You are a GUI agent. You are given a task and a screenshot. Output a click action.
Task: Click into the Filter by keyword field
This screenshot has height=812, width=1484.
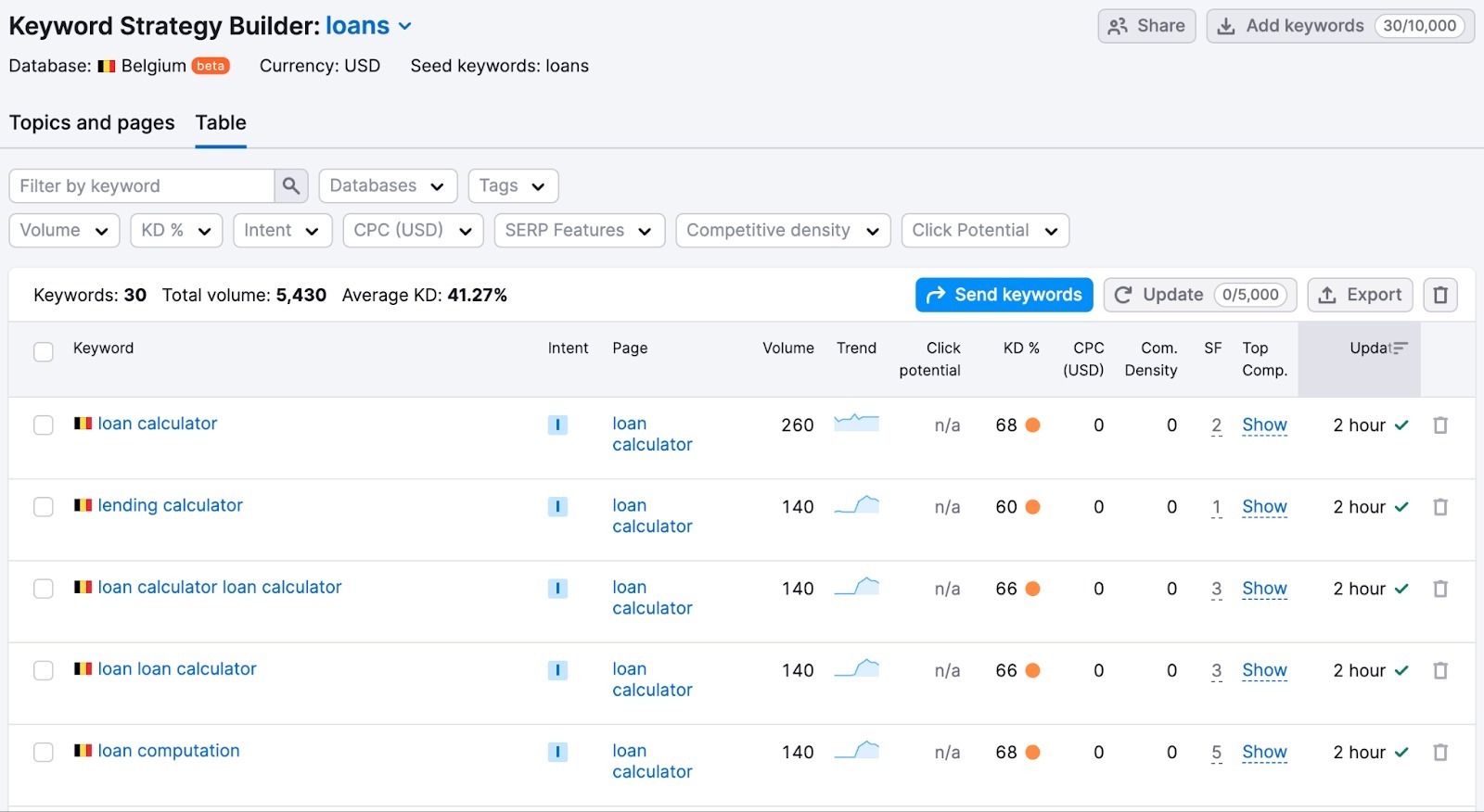tap(142, 185)
